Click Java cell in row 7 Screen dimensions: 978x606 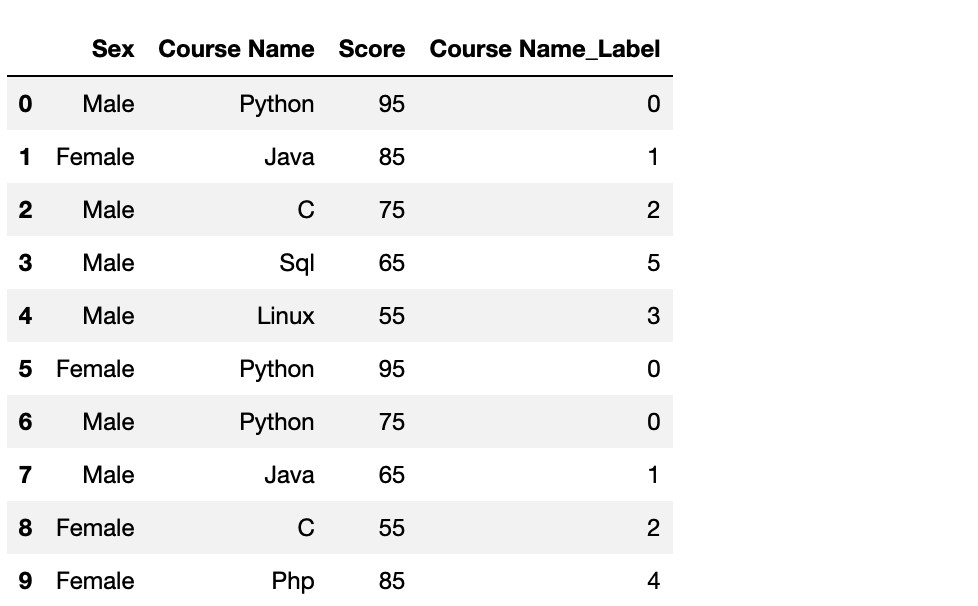289,475
